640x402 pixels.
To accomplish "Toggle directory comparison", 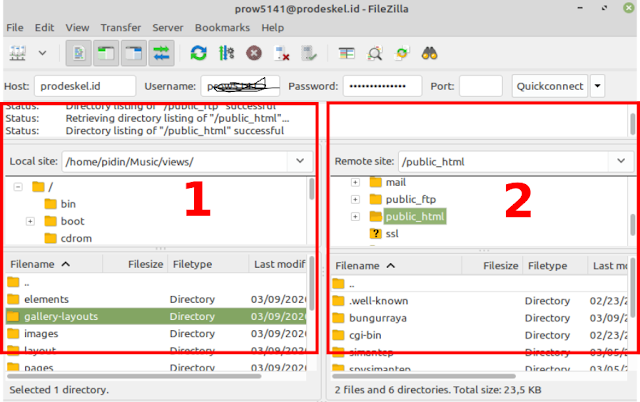I will pos(374,53).
